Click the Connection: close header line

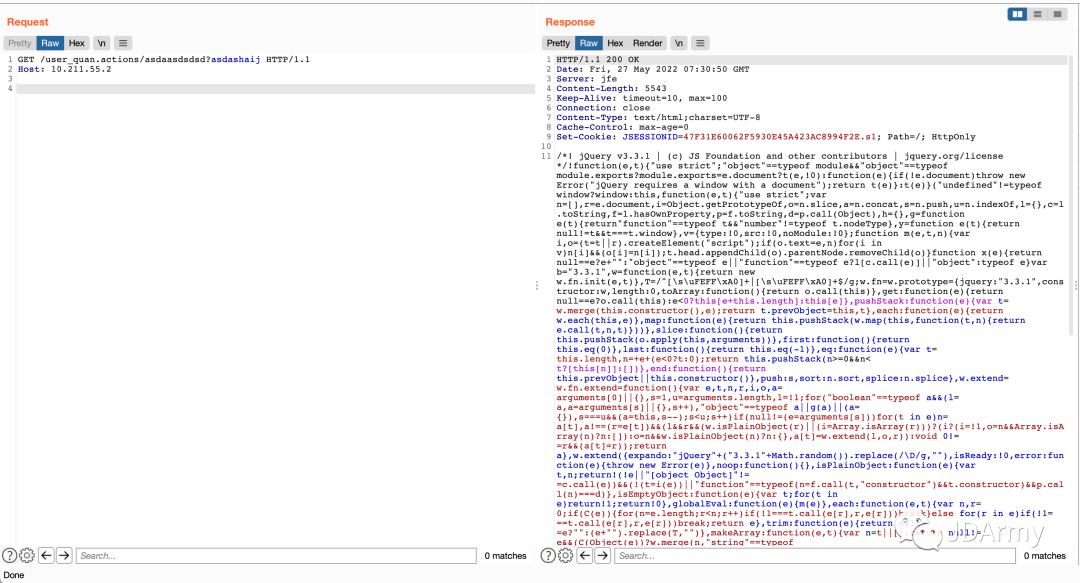[x=603, y=108]
